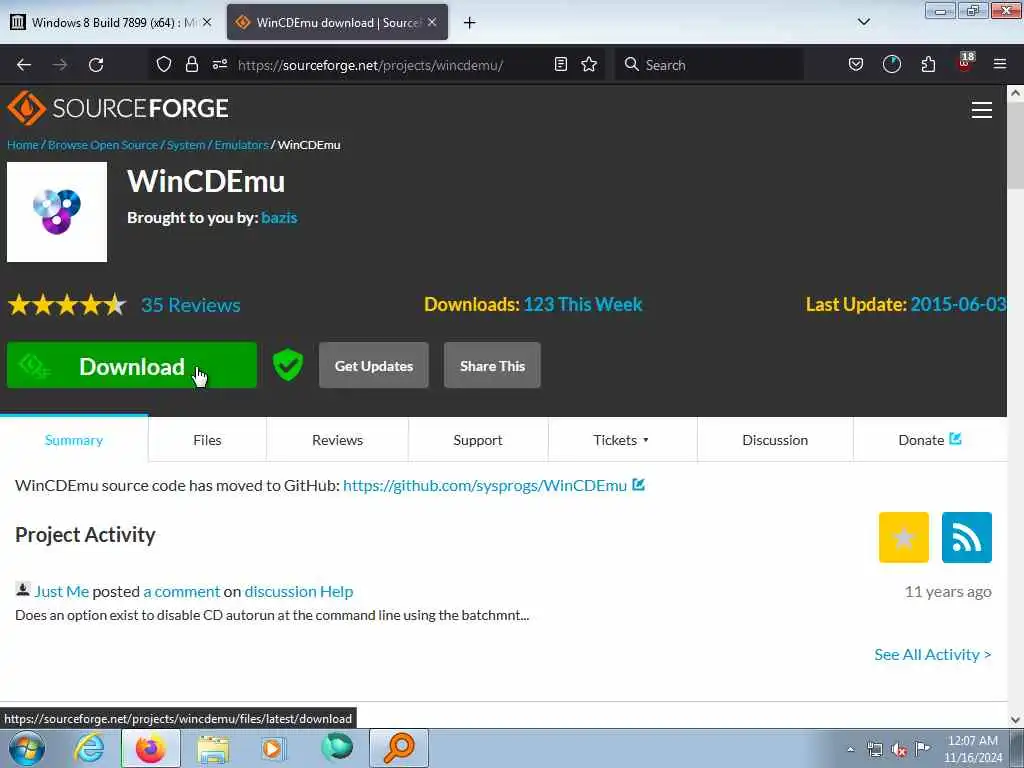Click the 2015-06-03 last update link
This screenshot has height=768, width=1024.
tap(958, 304)
